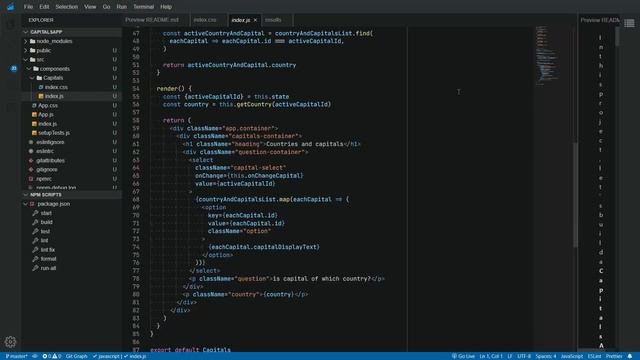The image size is (640, 360).
Task: Click the javascript | index.js status item
Action: pyautogui.click(x=119, y=356)
